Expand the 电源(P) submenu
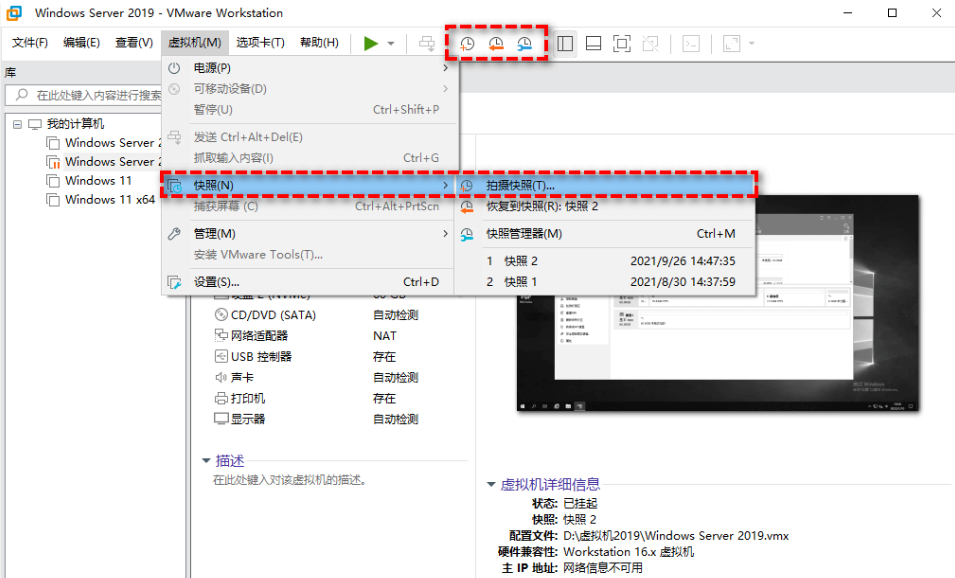Image resolution: width=955 pixels, height=578 pixels. pos(309,68)
